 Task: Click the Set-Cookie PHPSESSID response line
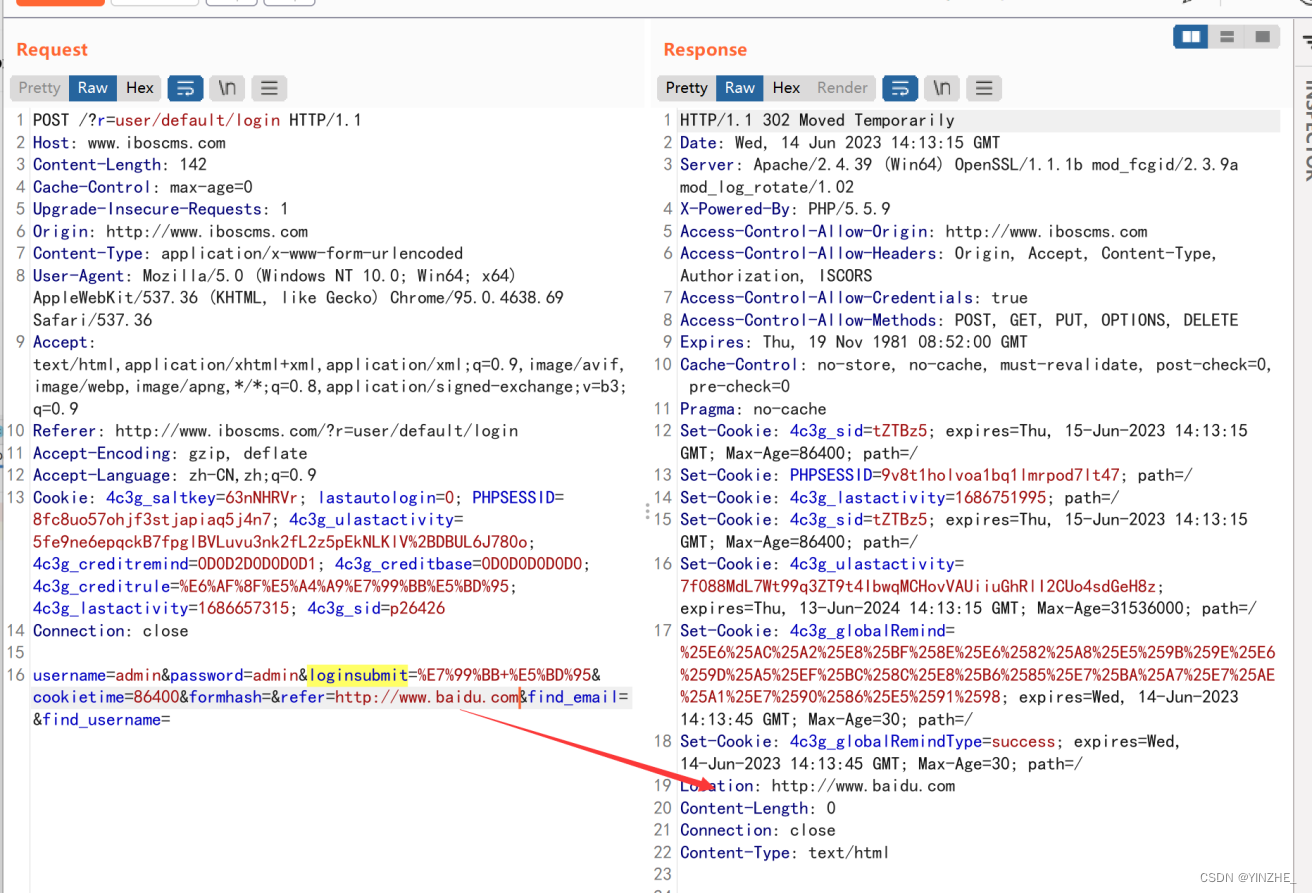[x=936, y=475]
